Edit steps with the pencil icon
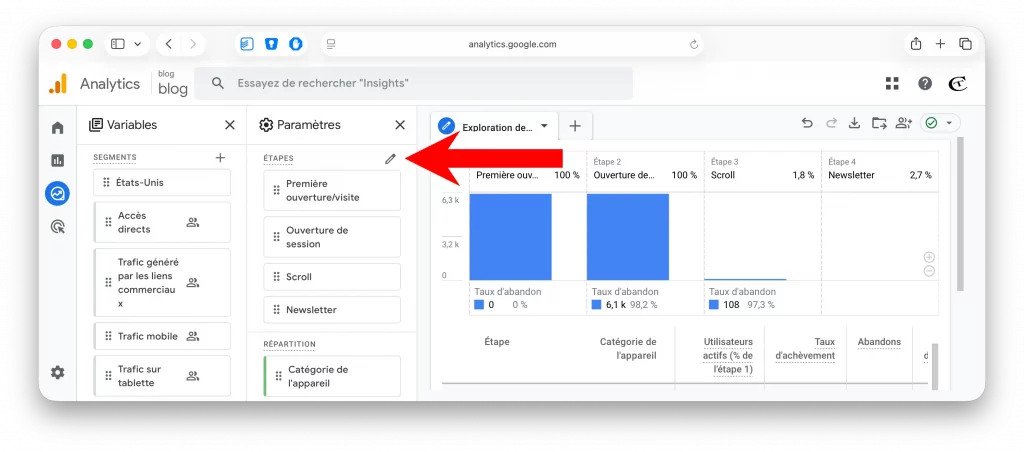The height and width of the screenshot is (452, 1024). coord(391,158)
